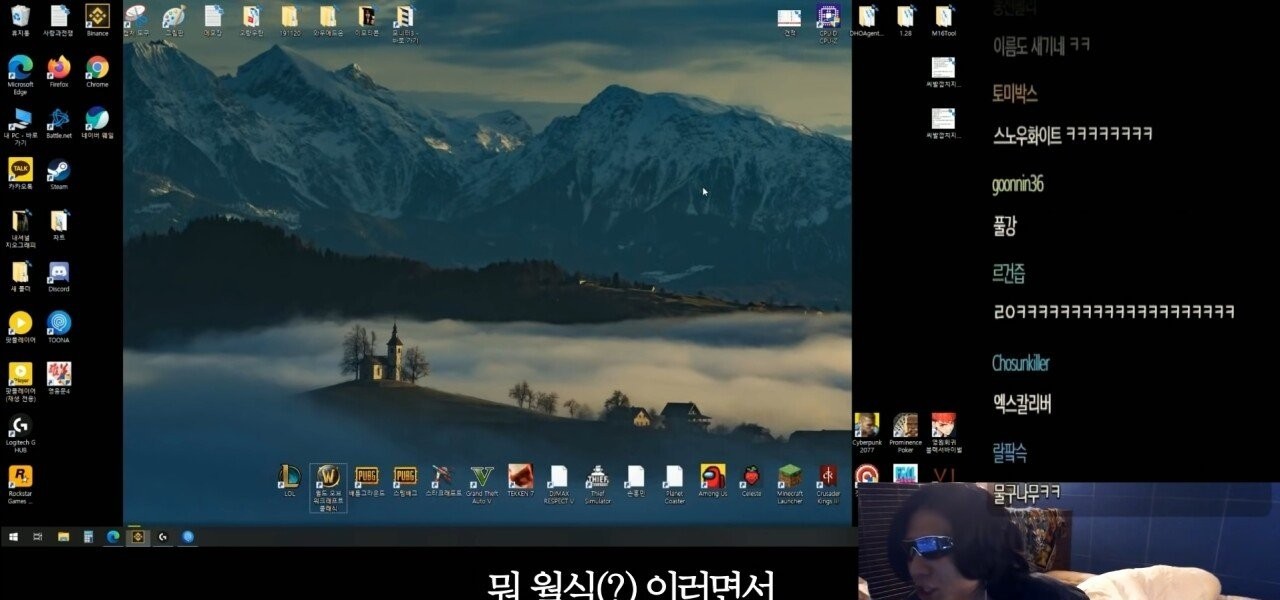Open the Windows Start button
The height and width of the screenshot is (600, 1280).
(14, 537)
